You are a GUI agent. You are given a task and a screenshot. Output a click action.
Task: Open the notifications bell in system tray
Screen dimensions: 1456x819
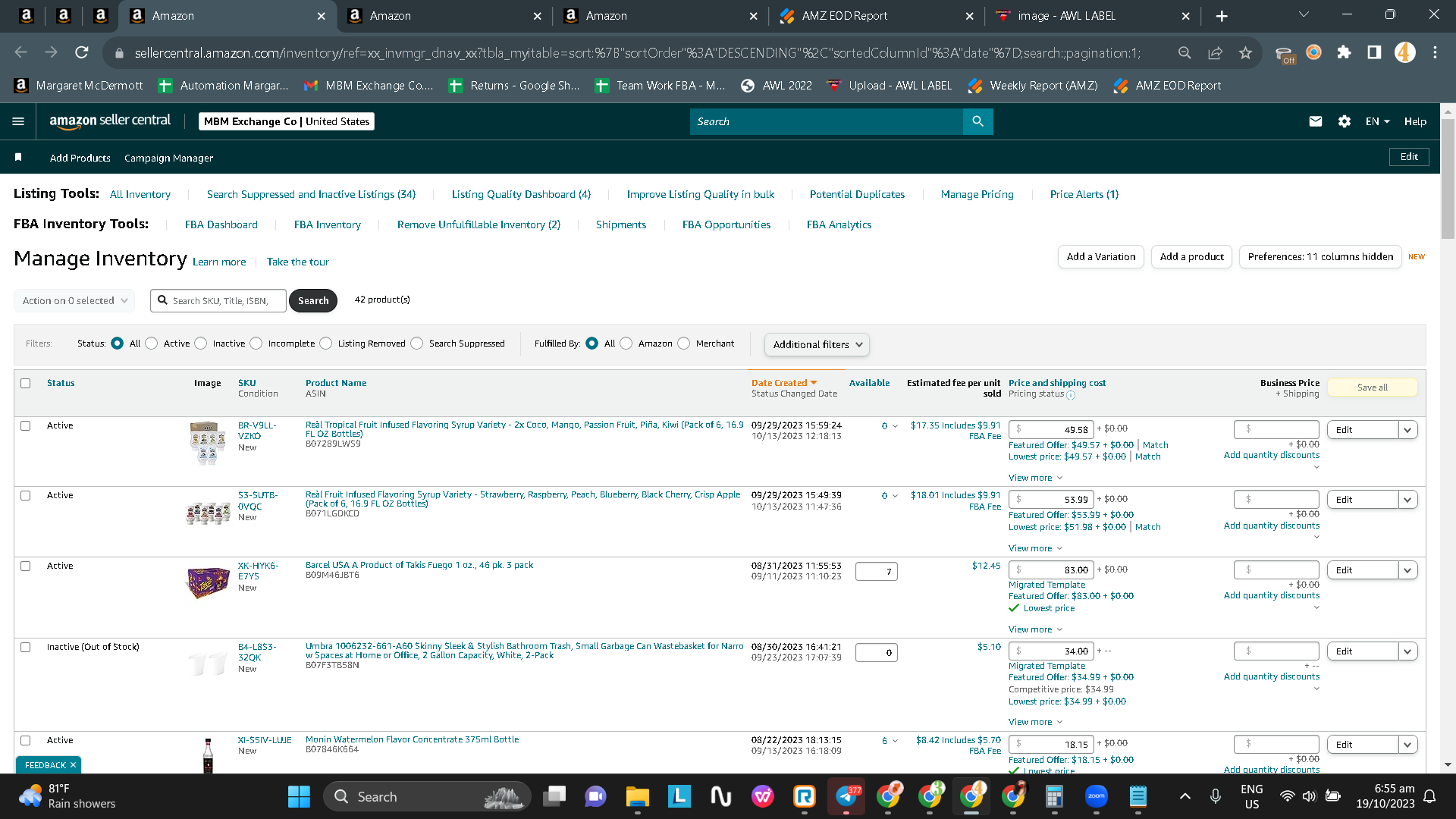[1429, 796]
